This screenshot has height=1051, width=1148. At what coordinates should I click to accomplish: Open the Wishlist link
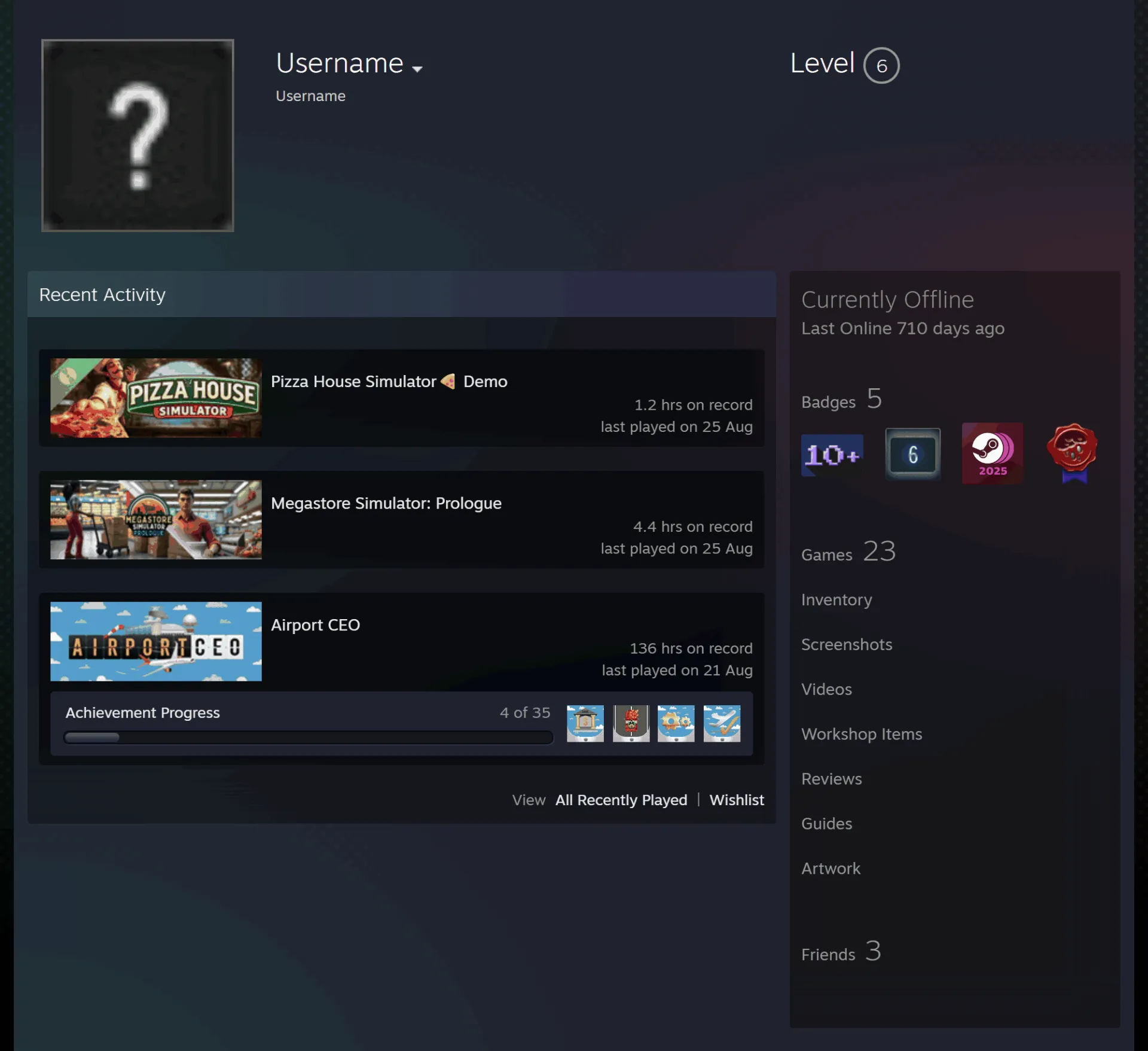point(737,800)
